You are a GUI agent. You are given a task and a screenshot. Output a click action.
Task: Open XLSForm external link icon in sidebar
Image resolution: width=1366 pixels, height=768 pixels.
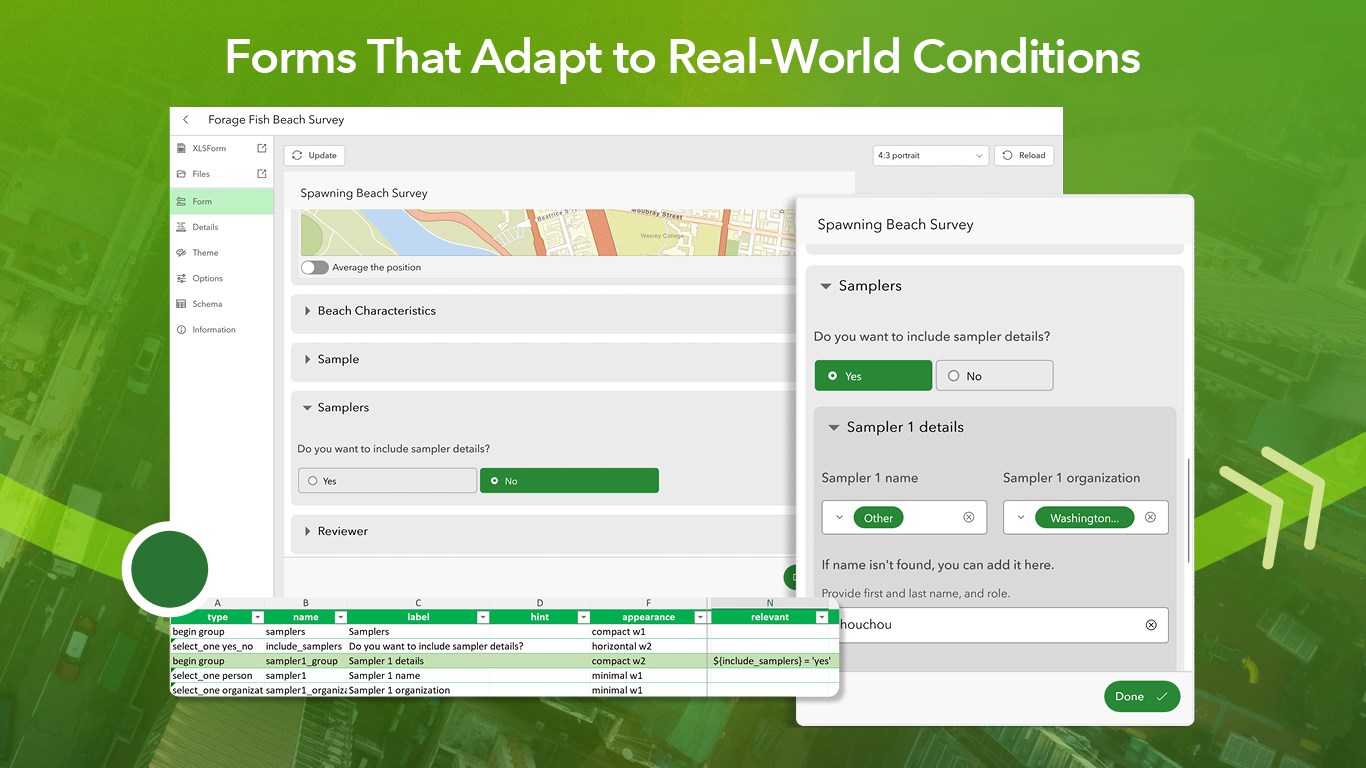pyautogui.click(x=262, y=148)
